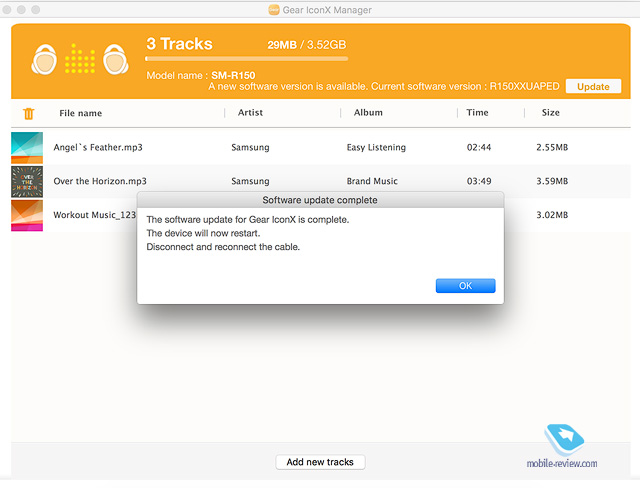The image size is (640, 488).
Task: Click the SM-R150 model name text
Action: (233, 75)
